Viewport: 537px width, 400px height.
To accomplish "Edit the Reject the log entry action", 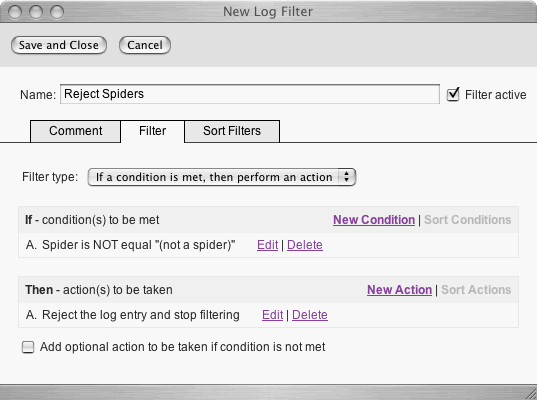I will click(x=273, y=315).
